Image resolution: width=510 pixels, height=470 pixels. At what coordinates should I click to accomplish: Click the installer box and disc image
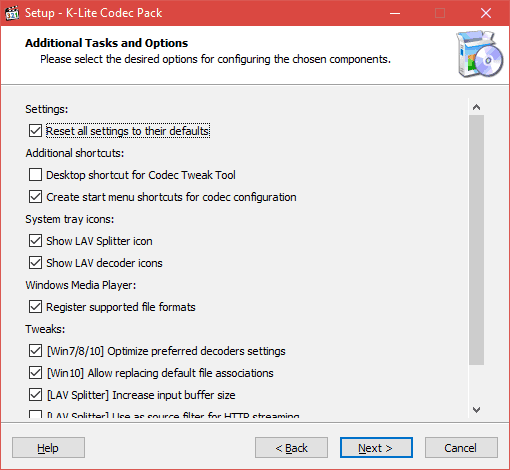[x=480, y=54]
